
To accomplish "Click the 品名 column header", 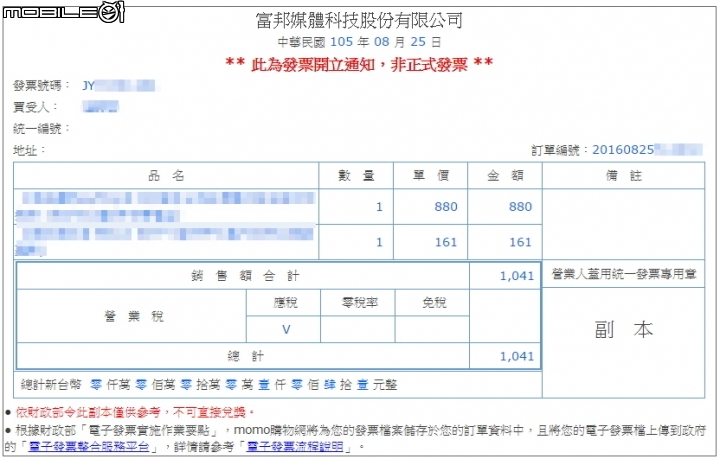I will pos(166,176).
